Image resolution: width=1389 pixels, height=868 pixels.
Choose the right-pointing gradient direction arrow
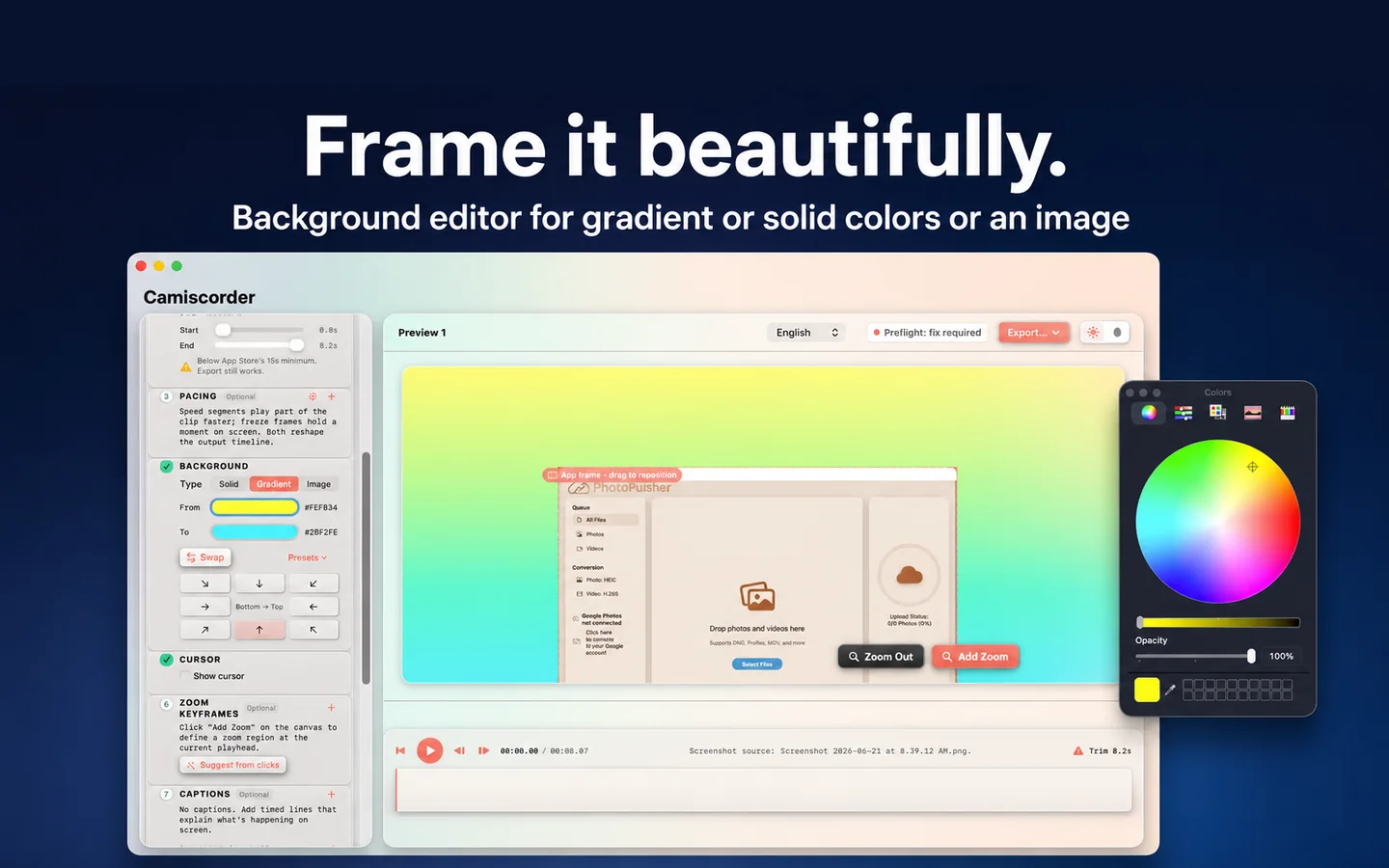pyautogui.click(x=205, y=607)
